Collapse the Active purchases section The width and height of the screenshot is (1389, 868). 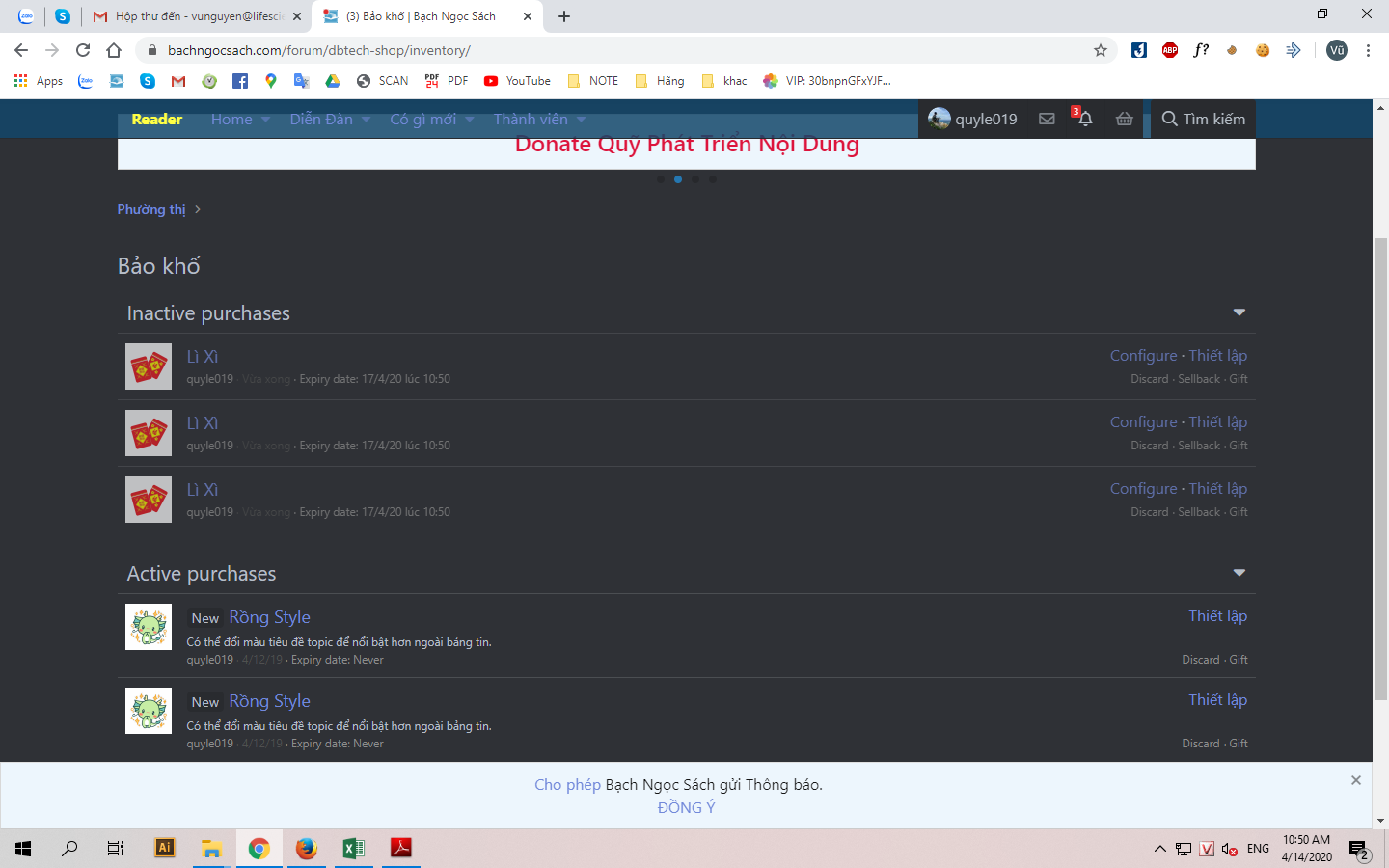[1239, 573]
